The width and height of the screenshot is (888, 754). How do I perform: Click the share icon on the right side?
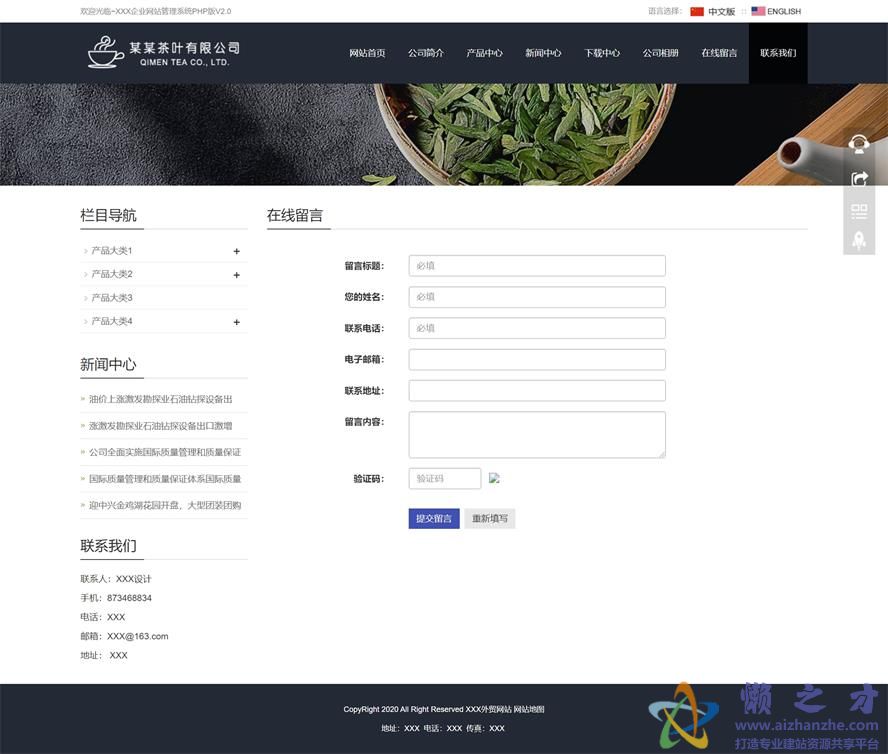859,178
